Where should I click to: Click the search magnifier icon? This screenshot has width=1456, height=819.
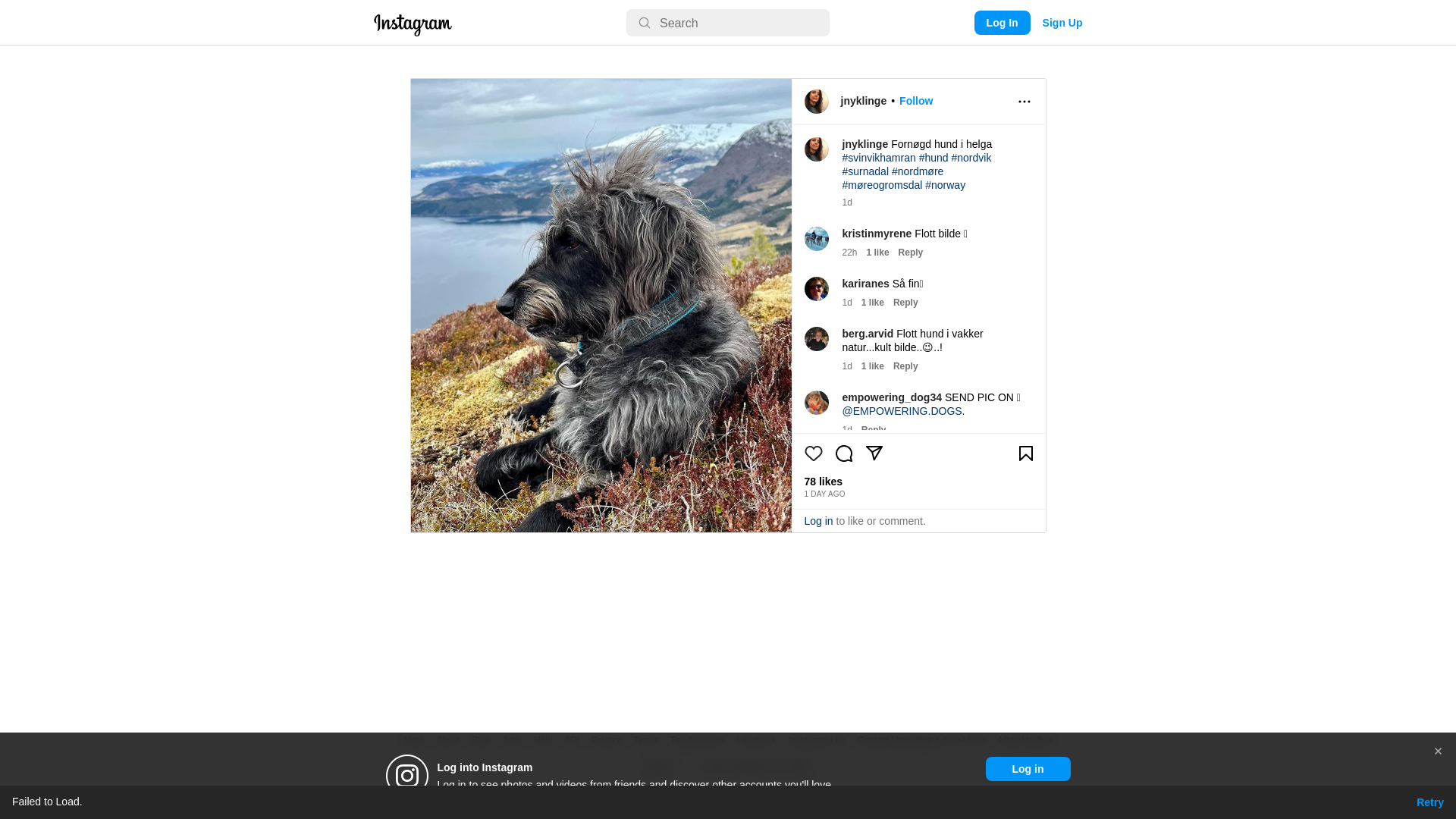pyautogui.click(x=644, y=23)
